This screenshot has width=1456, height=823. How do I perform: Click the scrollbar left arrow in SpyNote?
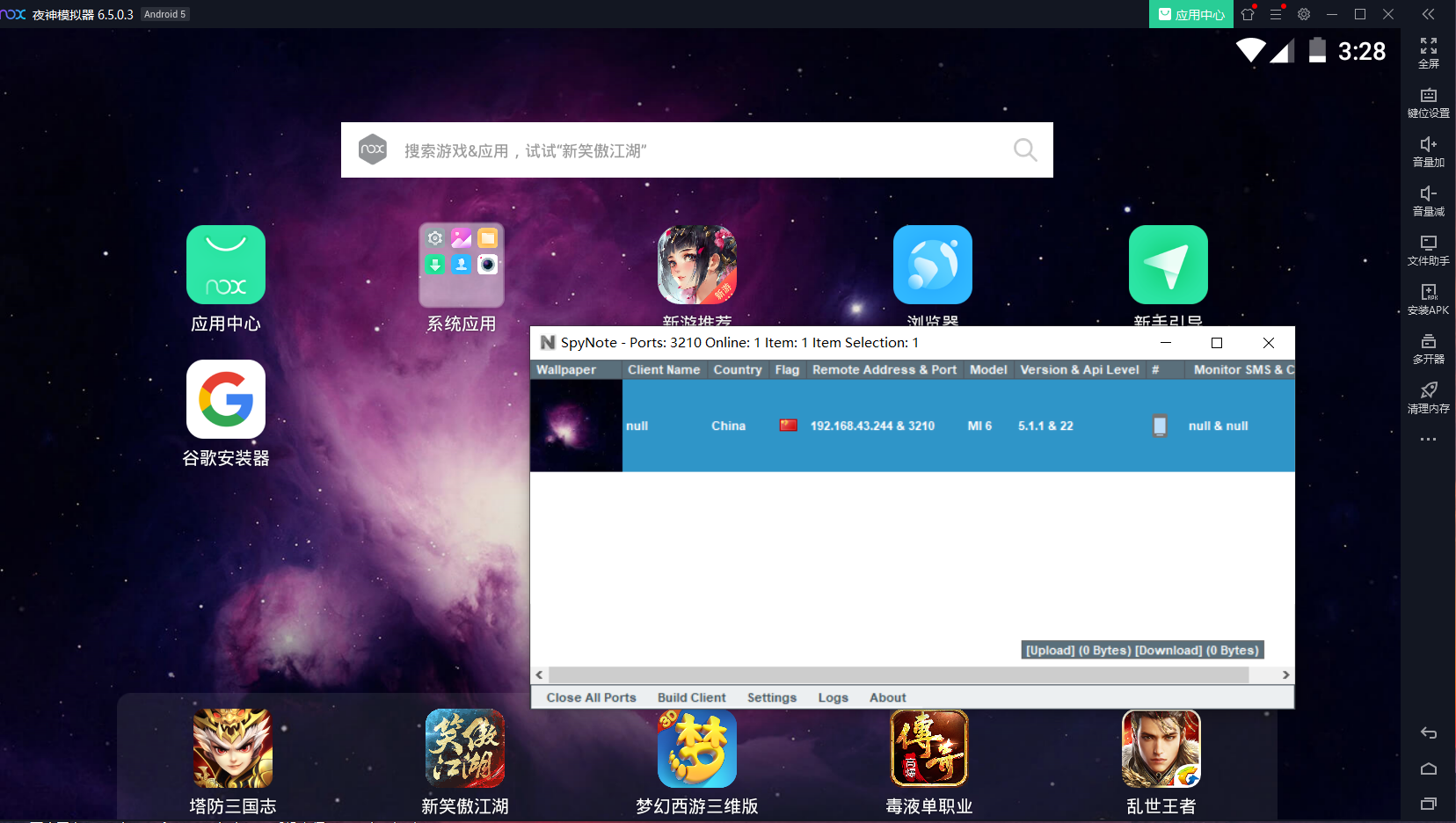click(x=539, y=674)
